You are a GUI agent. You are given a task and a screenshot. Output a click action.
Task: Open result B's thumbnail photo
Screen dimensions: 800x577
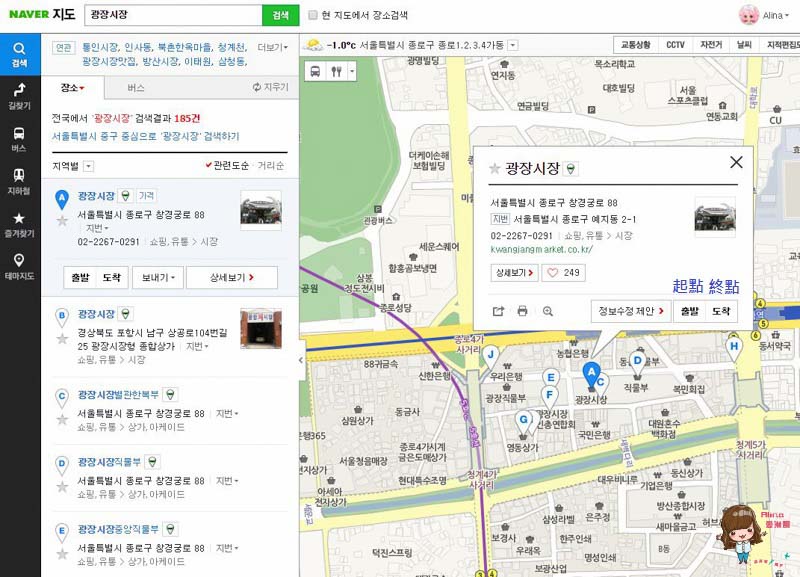(x=261, y=329)
